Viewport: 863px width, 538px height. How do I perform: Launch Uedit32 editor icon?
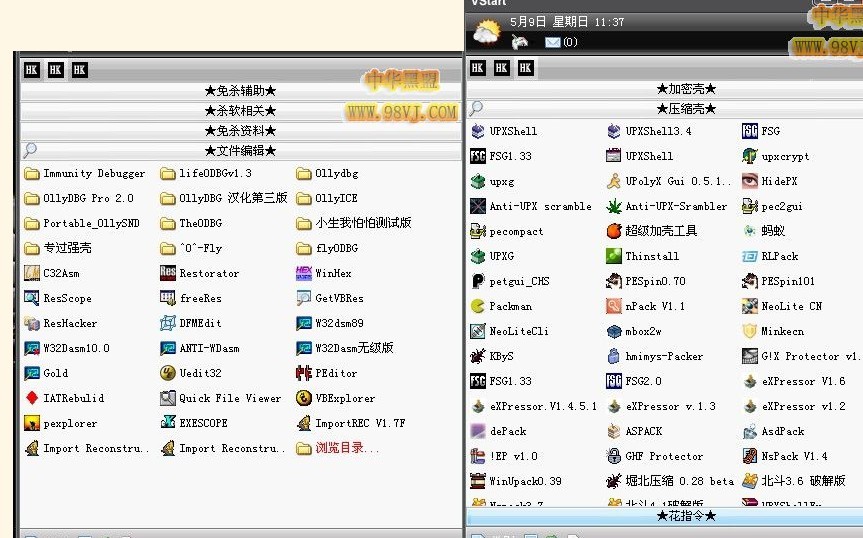coord(168,373)
